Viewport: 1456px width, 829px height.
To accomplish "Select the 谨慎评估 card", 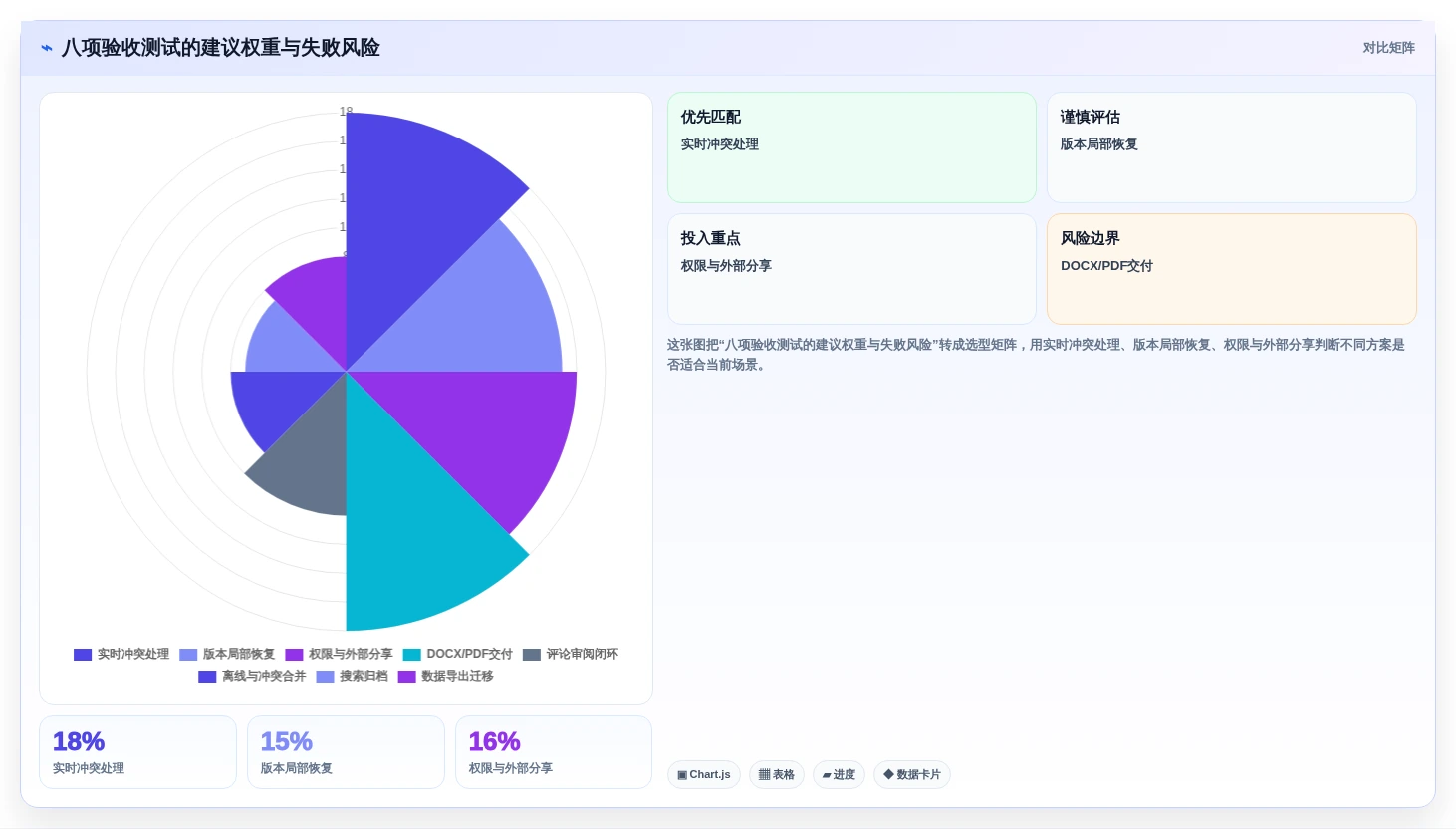I will point(1231,147).
